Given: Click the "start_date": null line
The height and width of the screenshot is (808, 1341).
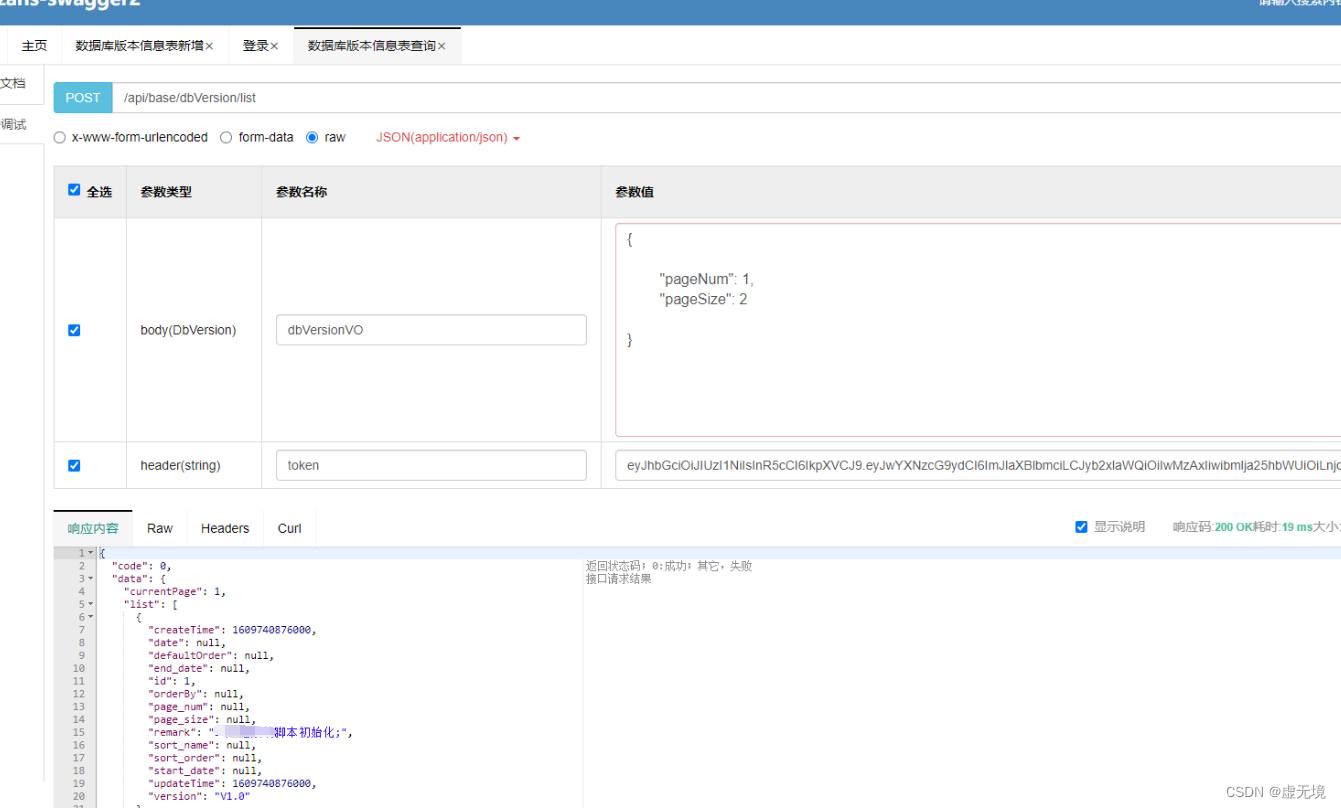Looking at the screenshot, I should pos(204,771).
